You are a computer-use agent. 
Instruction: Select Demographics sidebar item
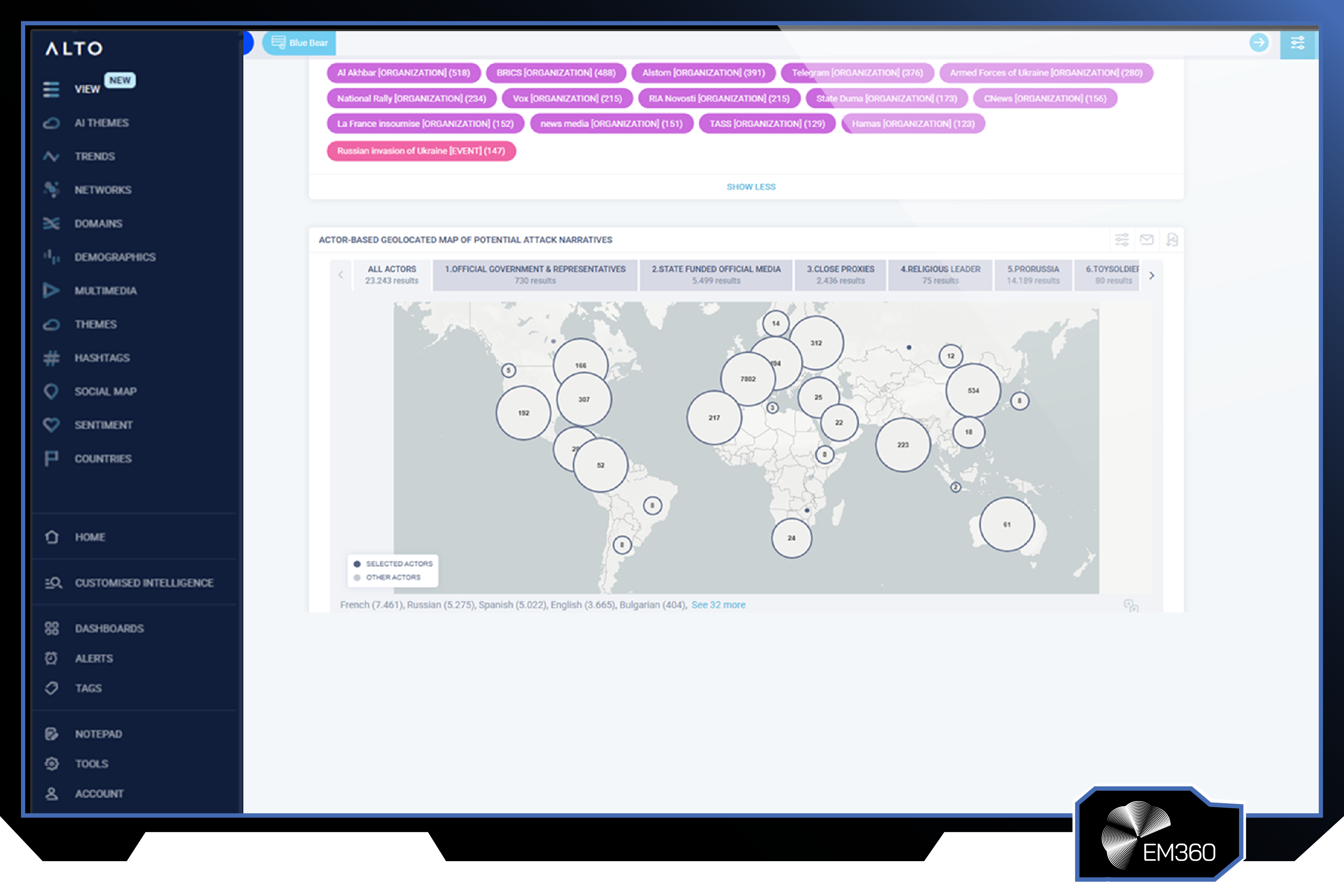click(115, 257)
